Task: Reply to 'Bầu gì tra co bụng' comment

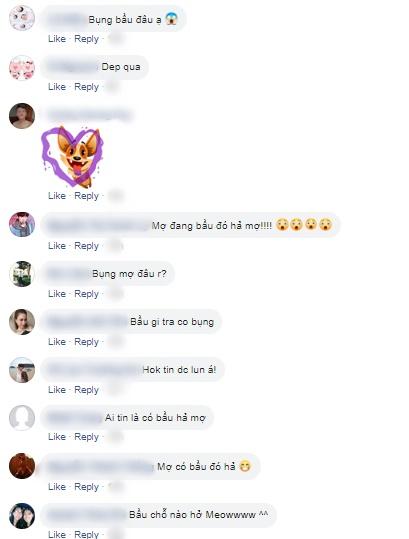Action: [x=87, y=342]
